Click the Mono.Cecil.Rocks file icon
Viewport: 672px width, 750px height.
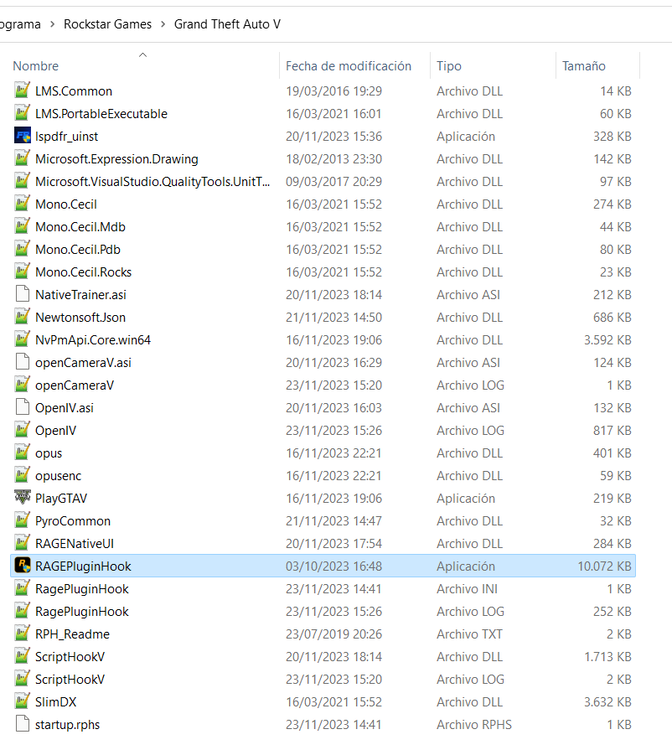click(x=22, y=272)
